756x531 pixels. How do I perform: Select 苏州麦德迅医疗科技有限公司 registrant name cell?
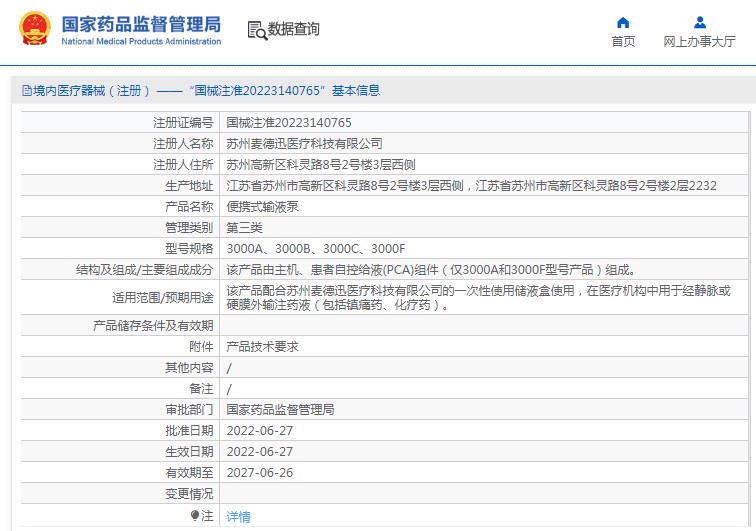304,144
